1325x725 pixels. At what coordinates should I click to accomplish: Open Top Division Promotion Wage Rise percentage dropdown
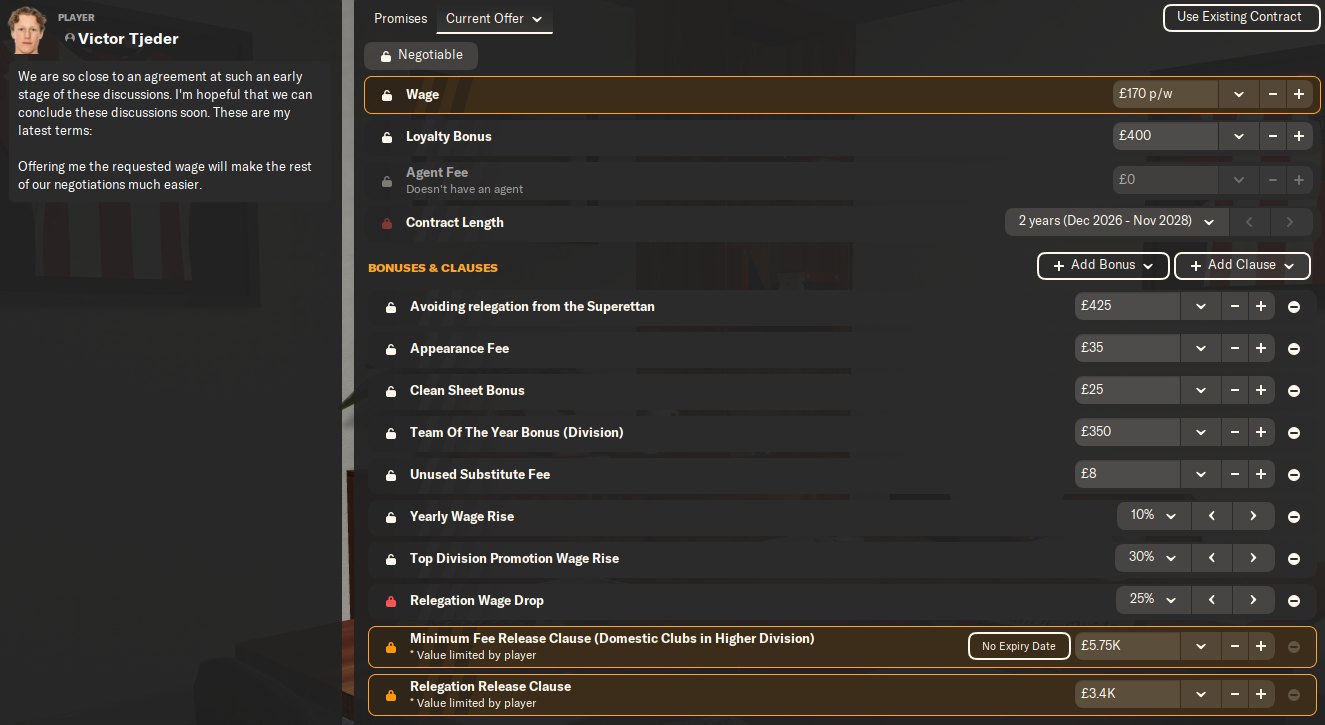click(x=1152, y=558)
